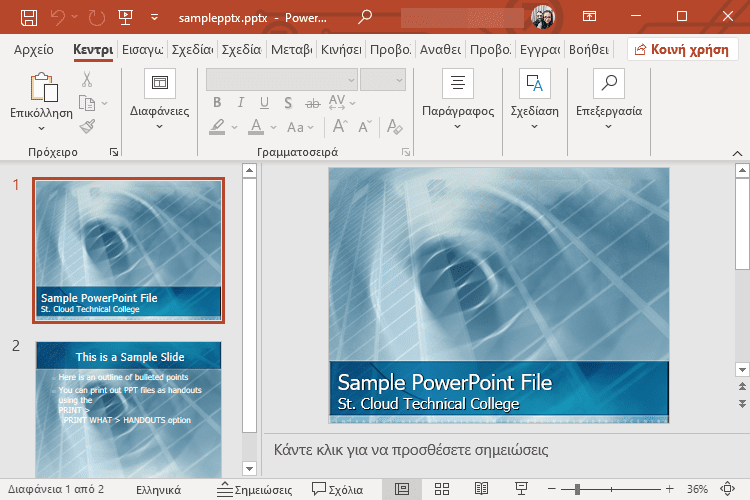Activate the Format Painter brush
Image resolution: width=750 pixels, height=500 pixels.
tap(87, 126)
